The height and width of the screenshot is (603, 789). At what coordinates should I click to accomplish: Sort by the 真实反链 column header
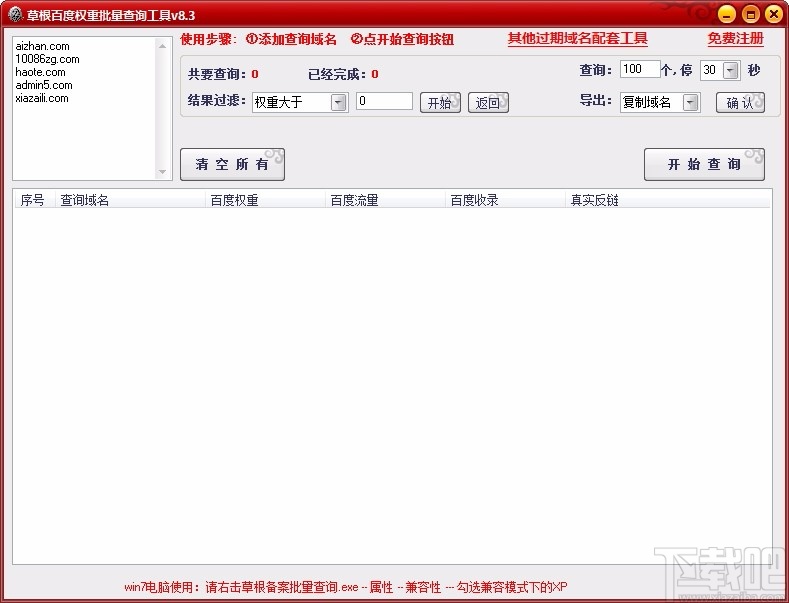(668, 200)
